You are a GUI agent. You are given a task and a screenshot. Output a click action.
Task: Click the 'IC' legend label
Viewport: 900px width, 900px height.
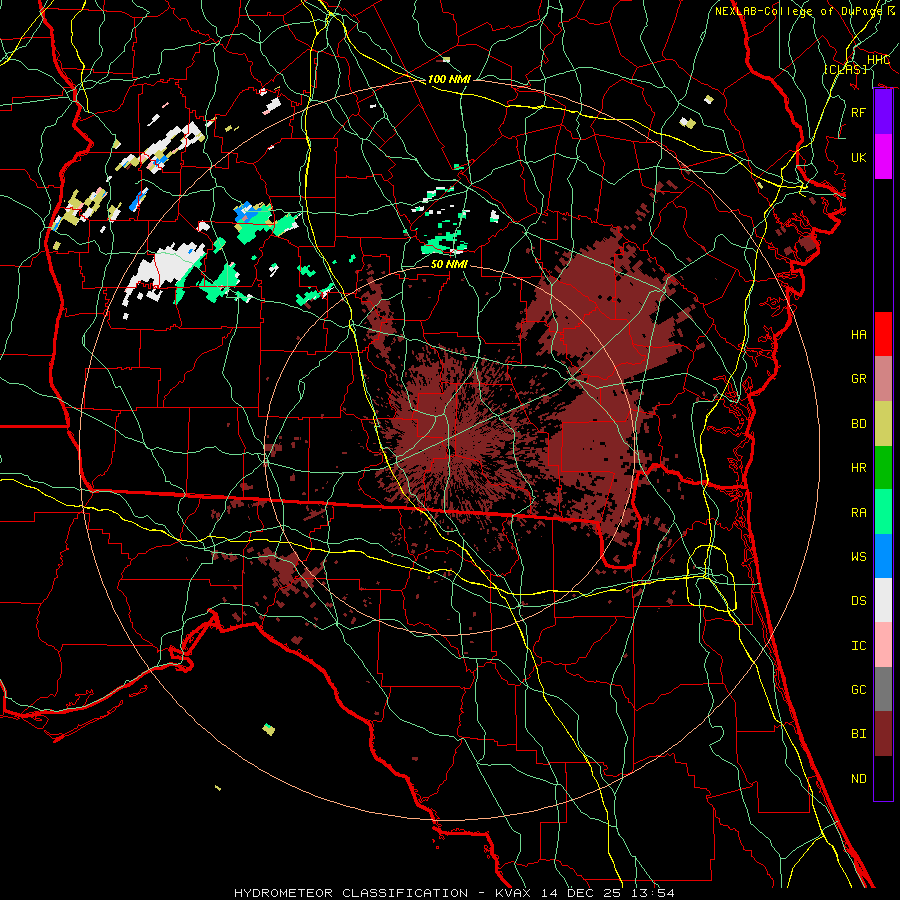(858, 646)
